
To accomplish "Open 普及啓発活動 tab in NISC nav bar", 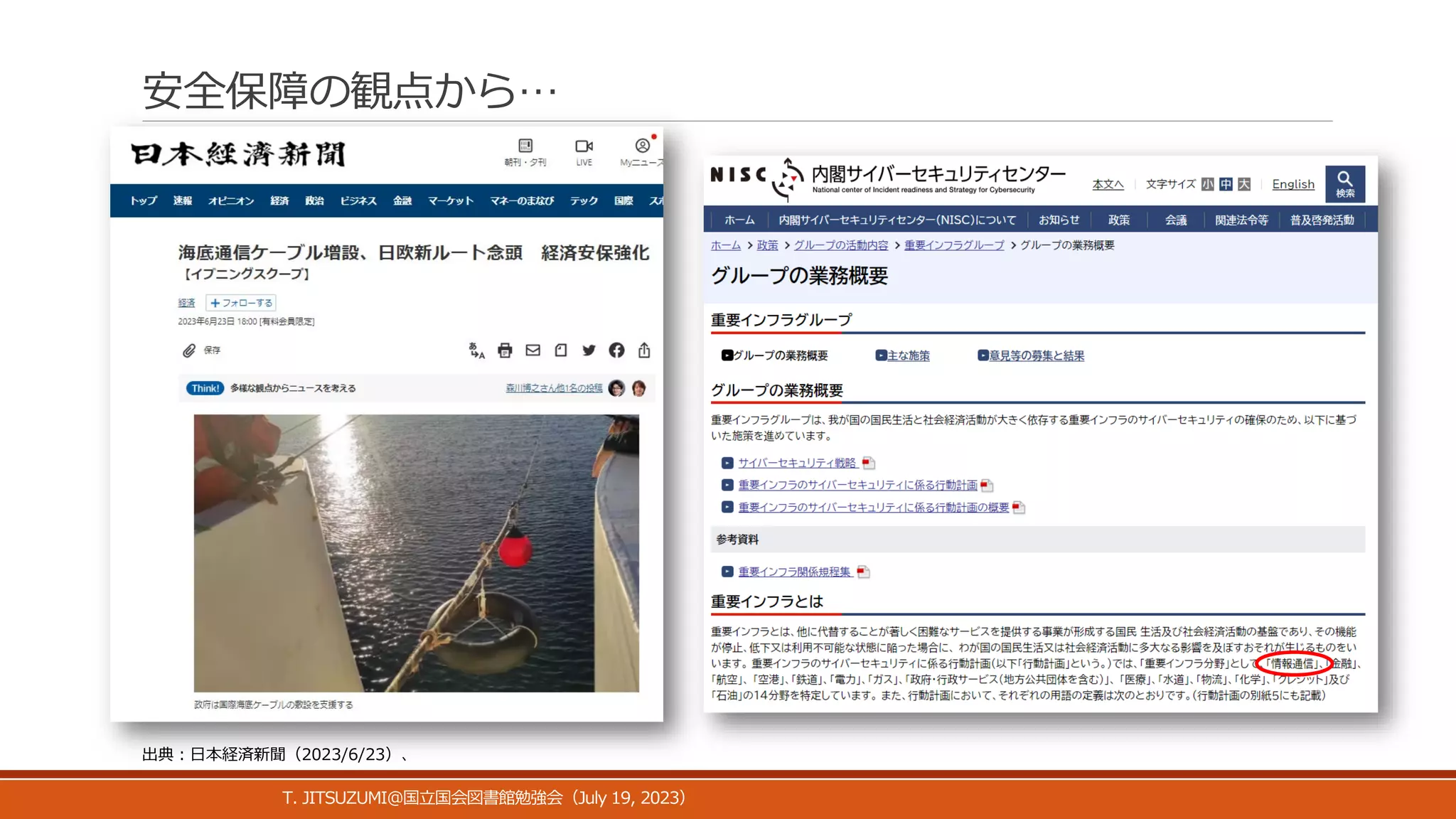I will click(1322, 220).
